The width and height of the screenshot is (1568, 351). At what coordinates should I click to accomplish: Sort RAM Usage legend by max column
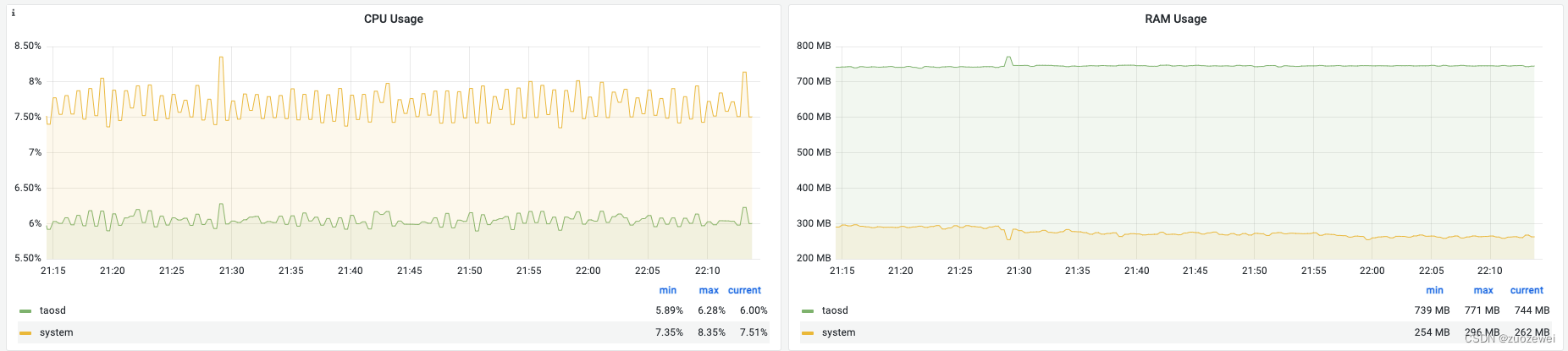point(1483,290)
